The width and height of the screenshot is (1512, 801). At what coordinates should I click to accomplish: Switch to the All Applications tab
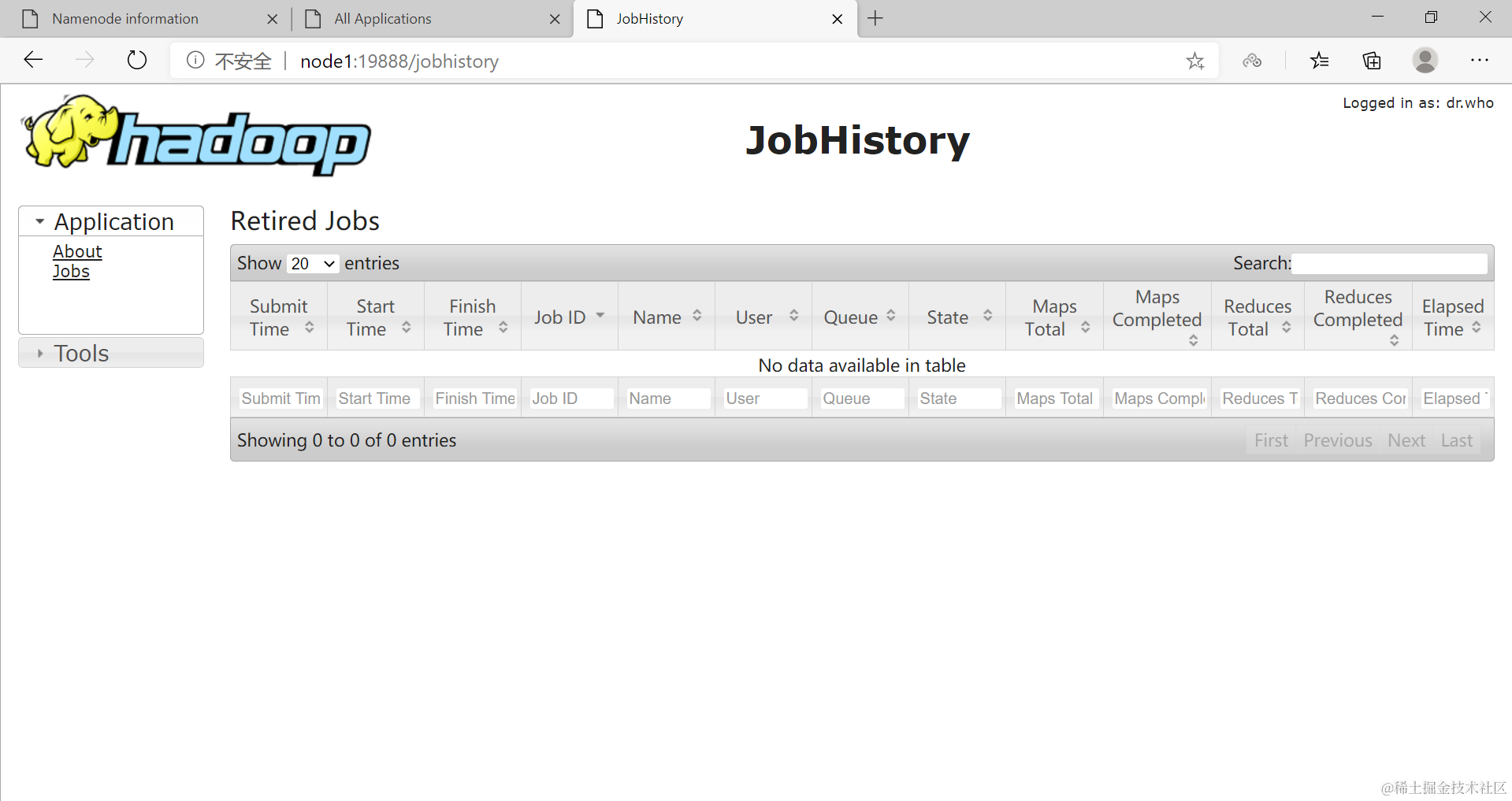pyautogui.click(x=381, y=18)
